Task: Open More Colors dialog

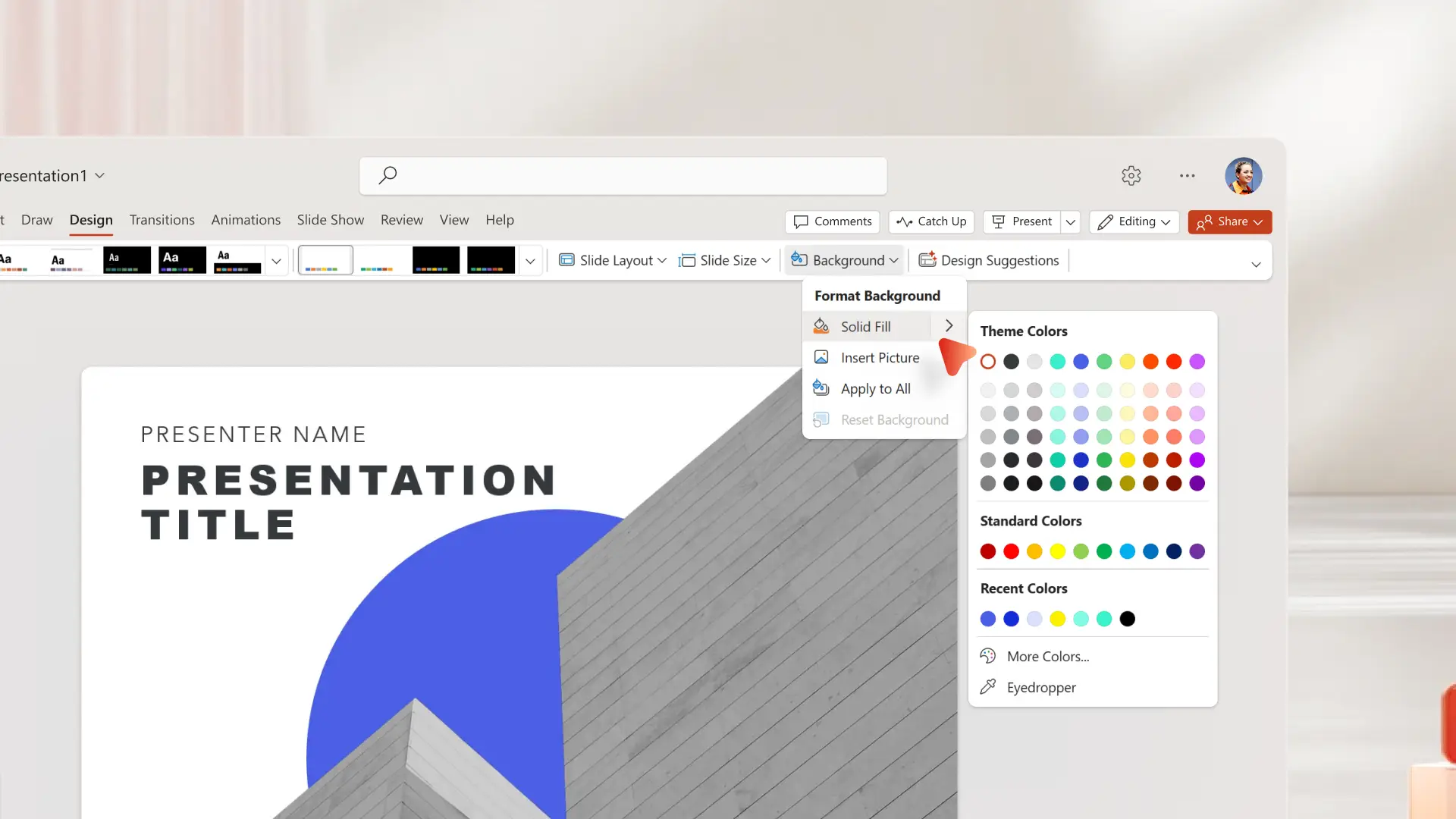Action: pyautogui.click(x=1047, y=656)
